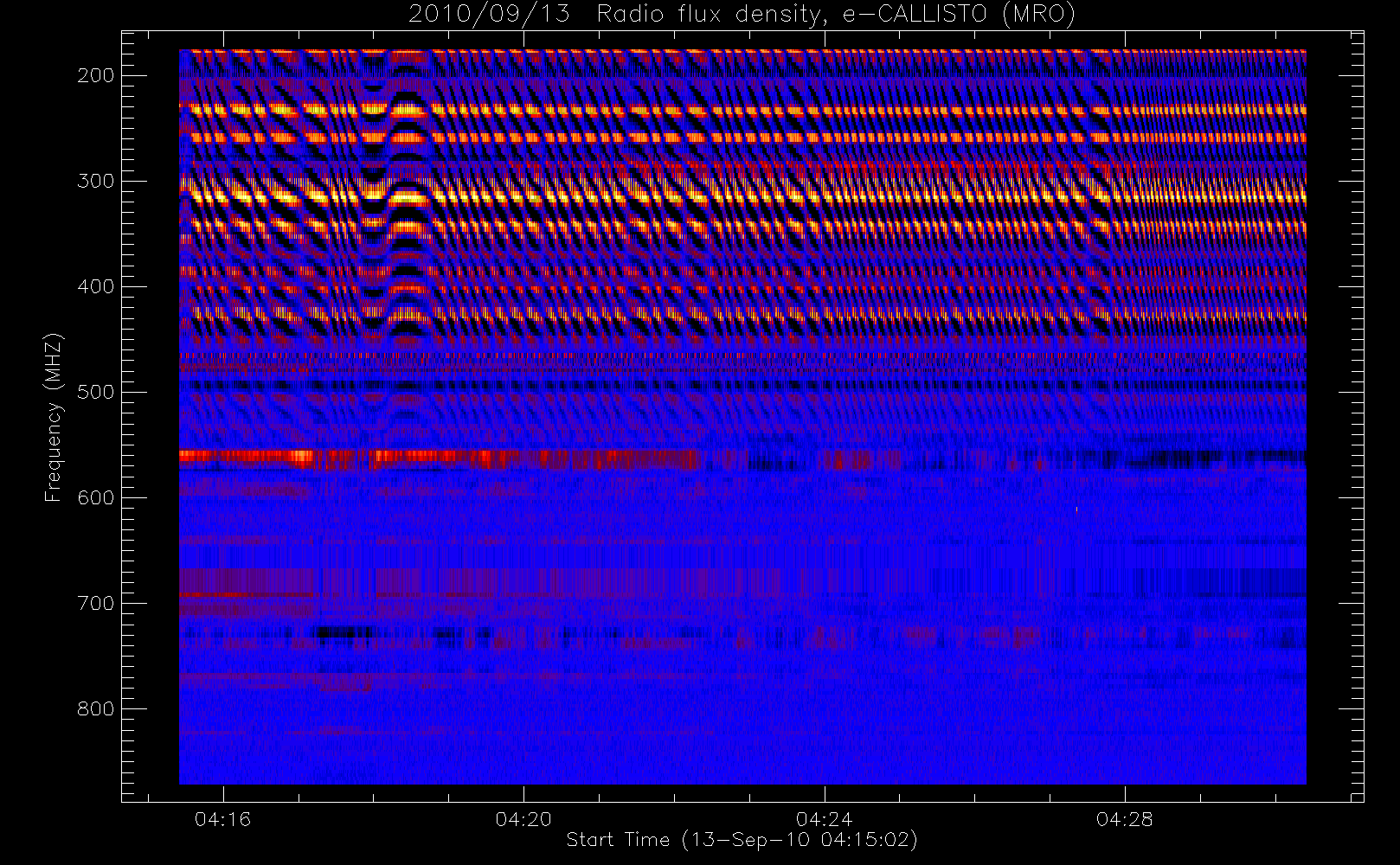
Task: Click the 04:20 time tick label
Action: click(x=523, y=819)
